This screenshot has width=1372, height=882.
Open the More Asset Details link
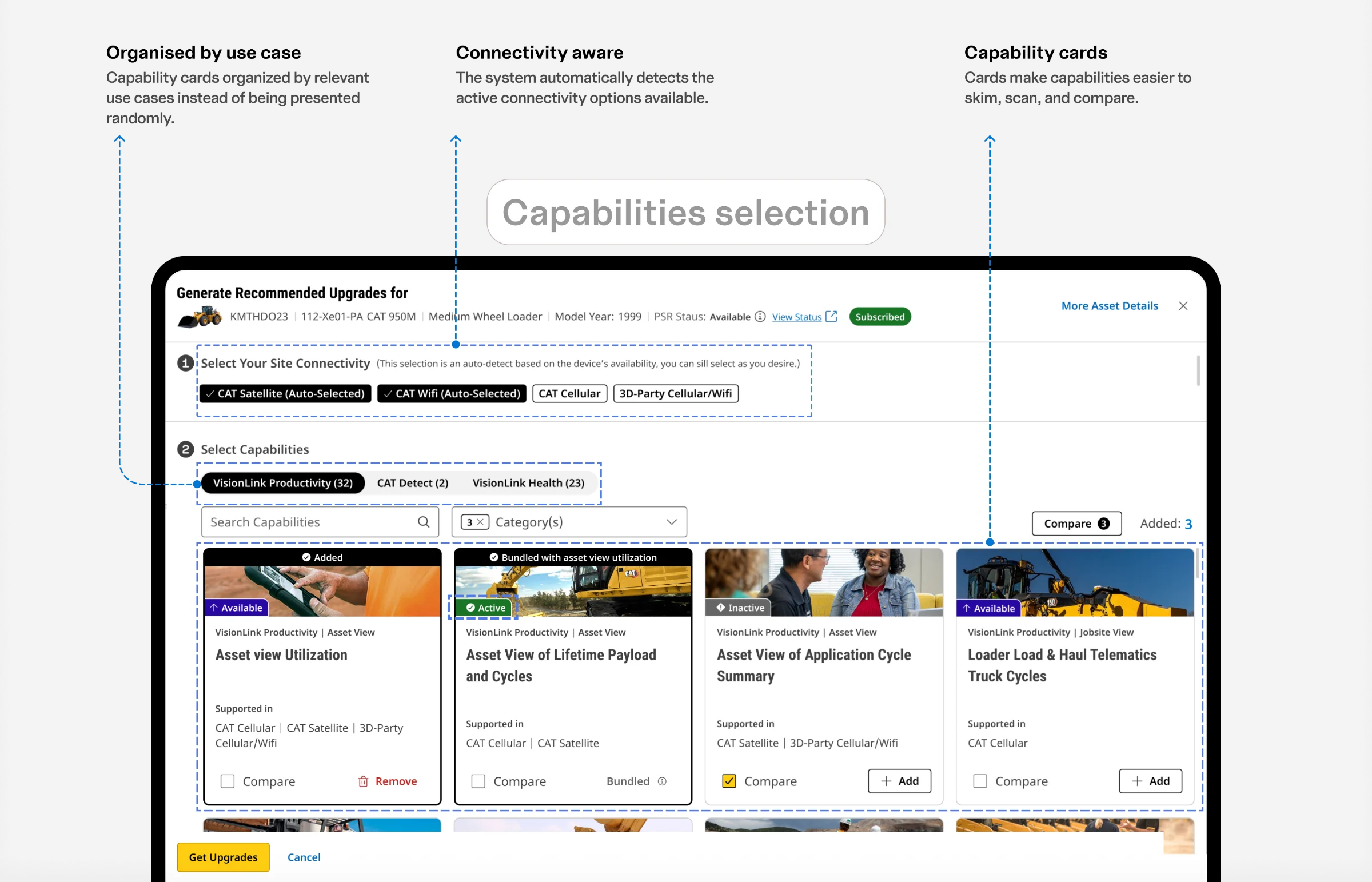pos(1109,306)
